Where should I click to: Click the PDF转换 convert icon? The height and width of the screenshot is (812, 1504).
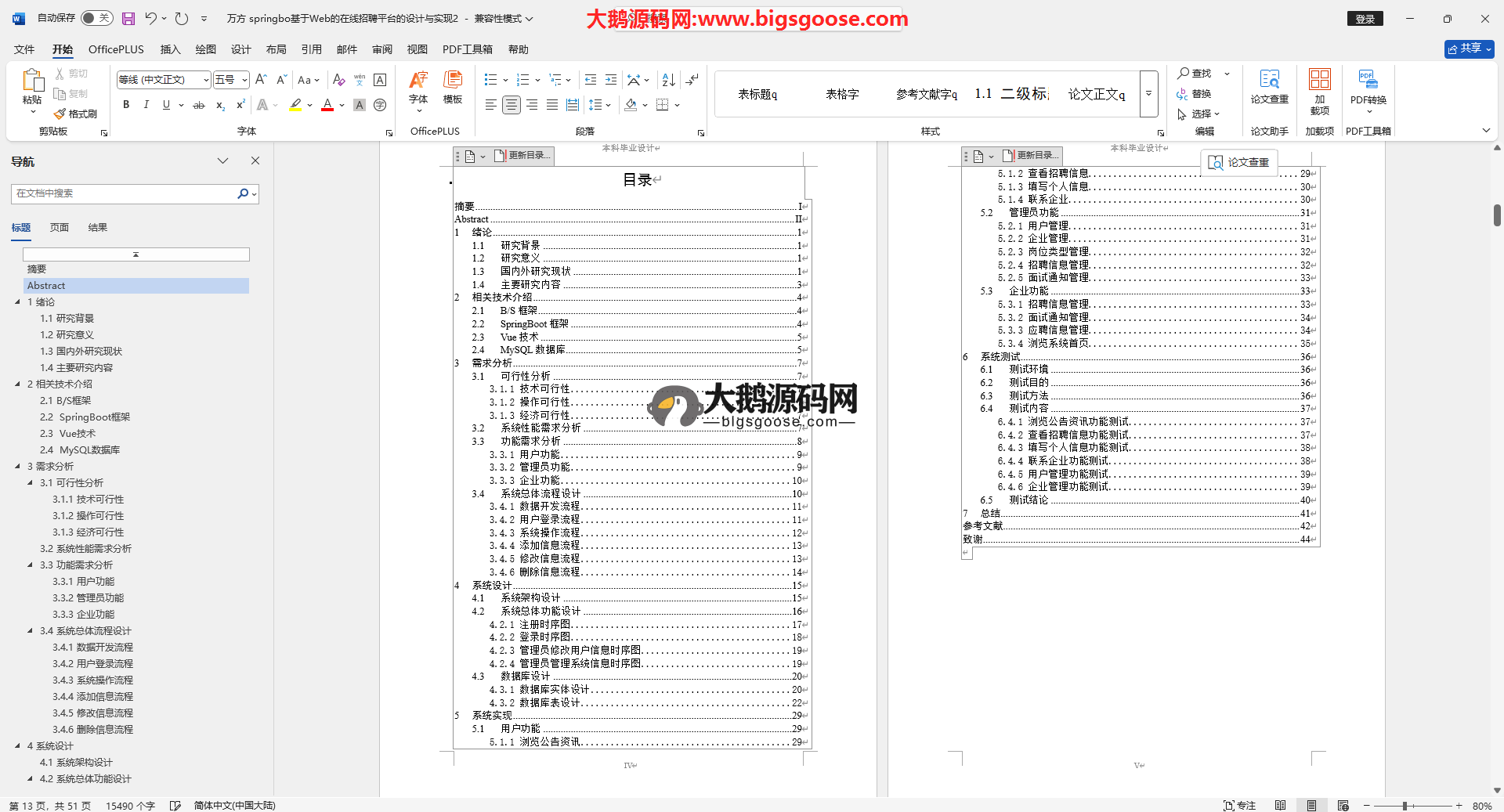pyautogui.click(x=1368, y=86)
